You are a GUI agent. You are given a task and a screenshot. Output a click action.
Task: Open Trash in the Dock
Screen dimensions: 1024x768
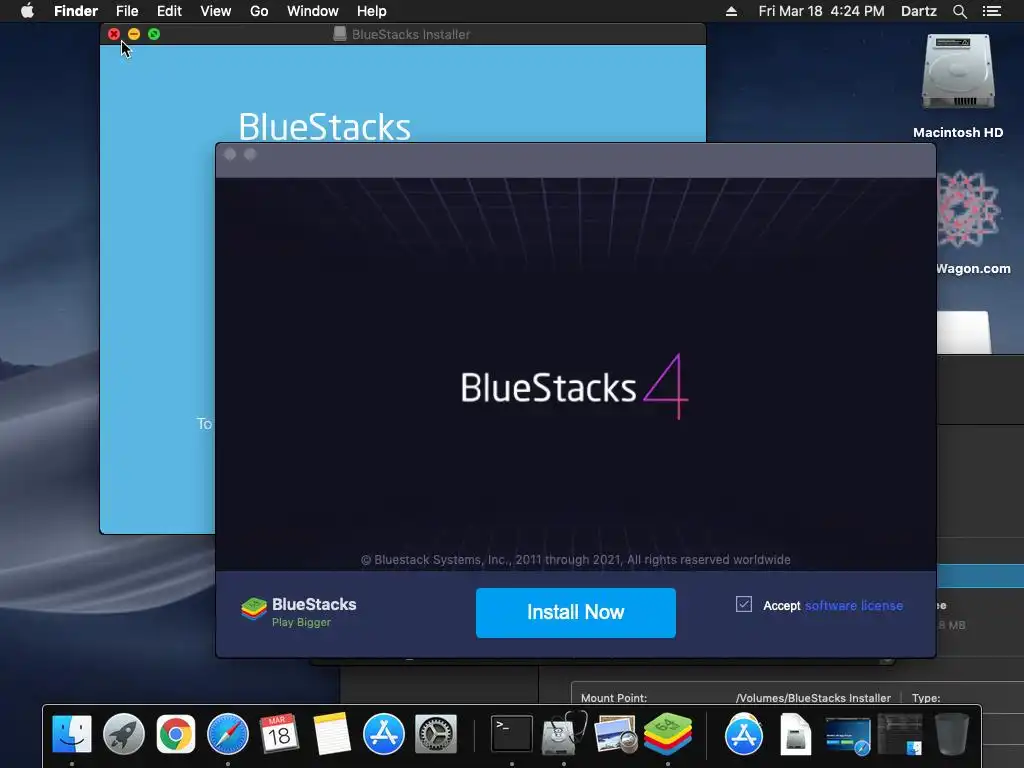tap(952, 734)
